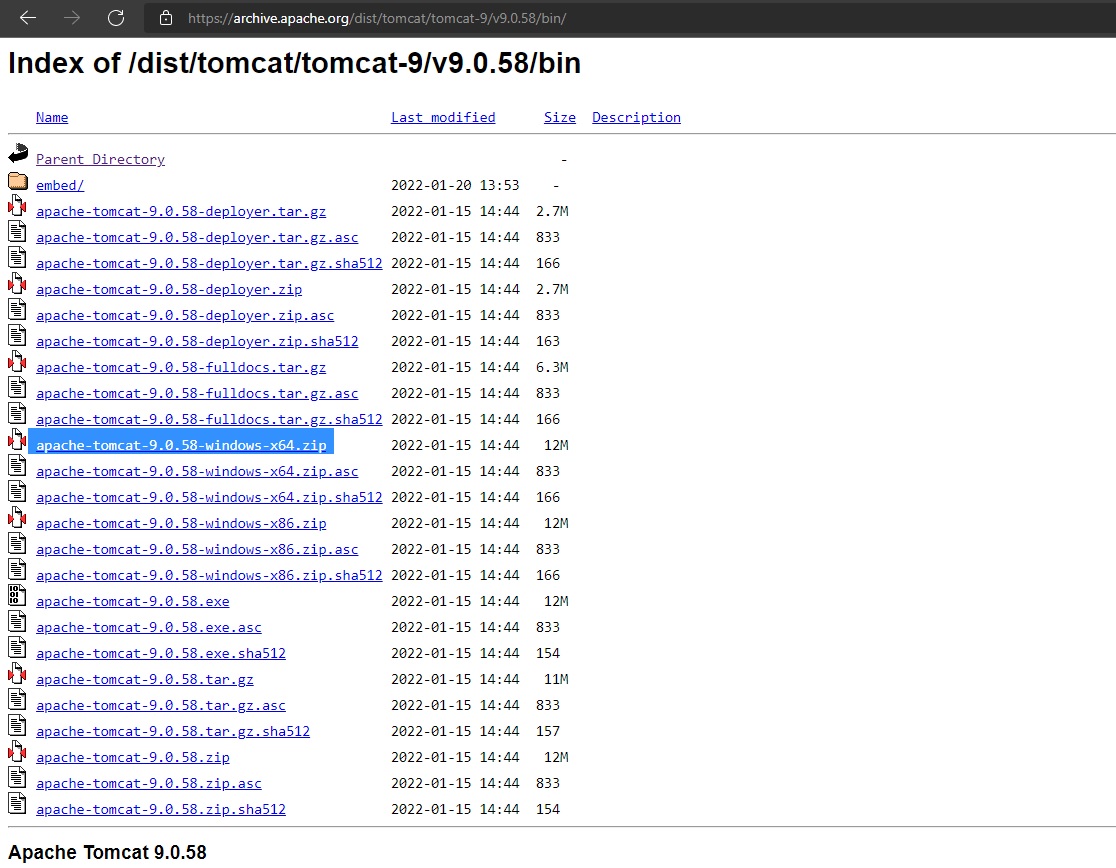The height and width of the screenshot is (868, 1116).
Task: Open apache-tomcat-9.0.58.zip.sha512 checksum link
Action: click(x=161, y=809)
